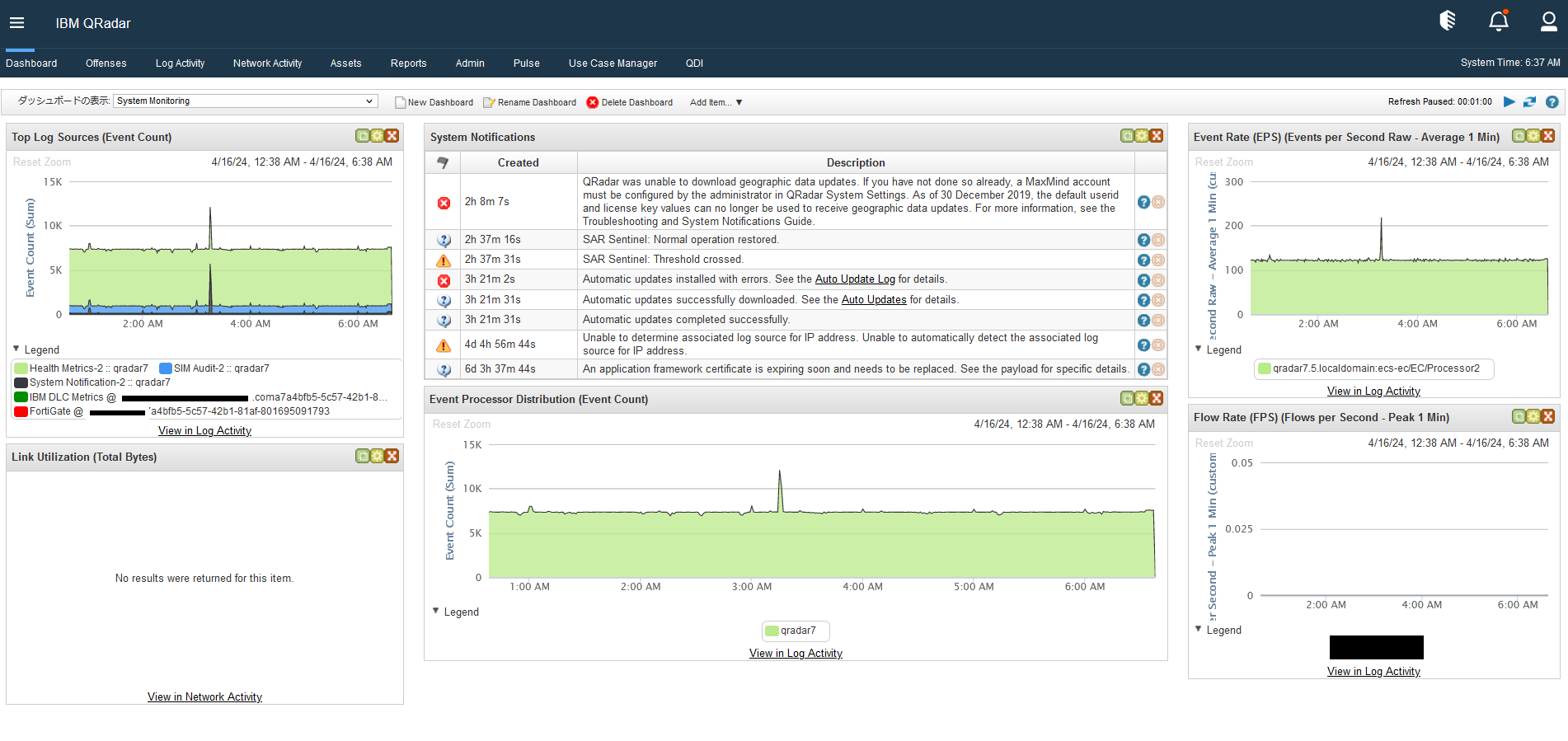Image resolution: width=1568 pixels, height=741 pixels.
Task: Dismiss the SAR Sentinel Threshold crossed notification
Action: coord(1158,260)
